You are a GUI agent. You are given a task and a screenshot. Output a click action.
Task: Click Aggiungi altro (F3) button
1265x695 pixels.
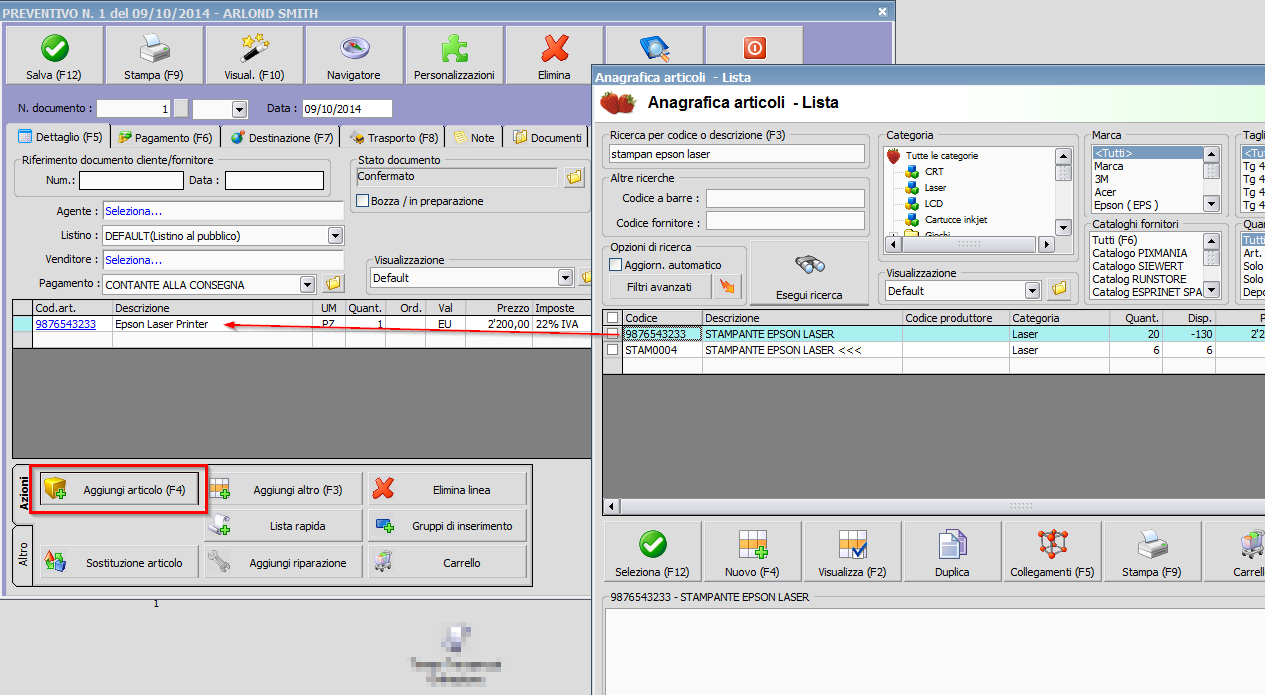tap(284, 490)
